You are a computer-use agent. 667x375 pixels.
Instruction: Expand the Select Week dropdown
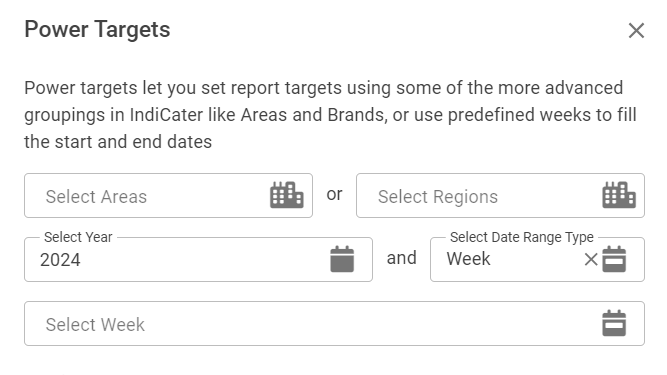[x=334, y=324]
